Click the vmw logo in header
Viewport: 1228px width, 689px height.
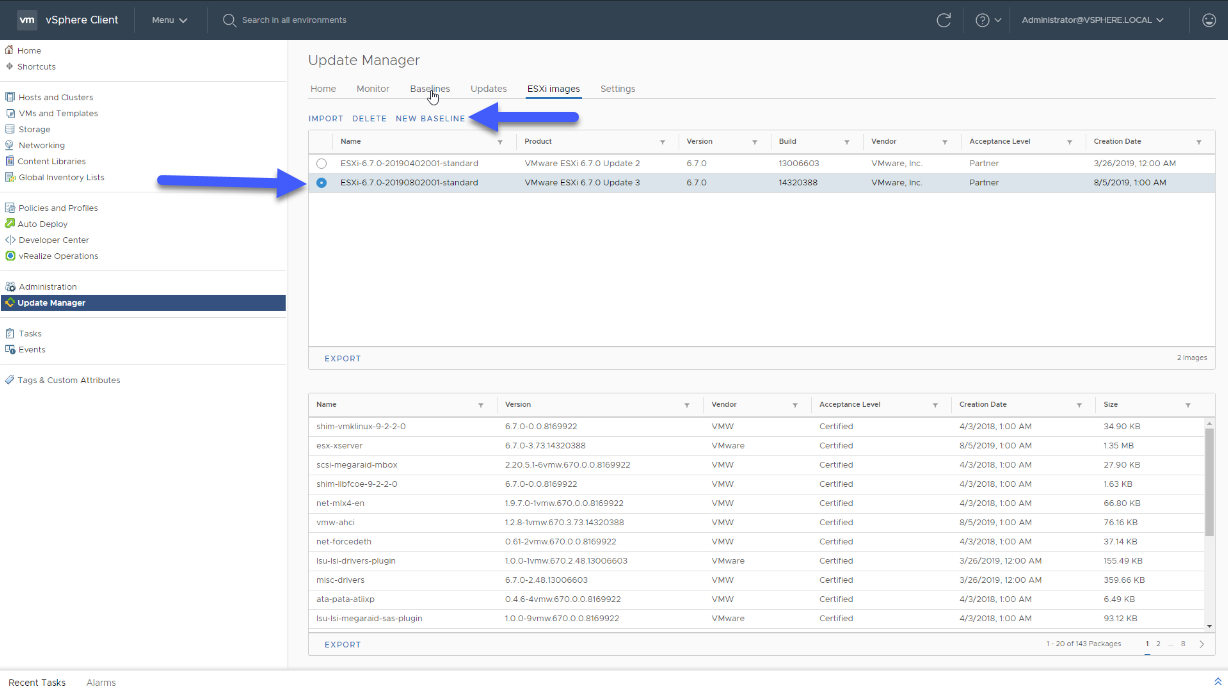[x=27, y=20]
